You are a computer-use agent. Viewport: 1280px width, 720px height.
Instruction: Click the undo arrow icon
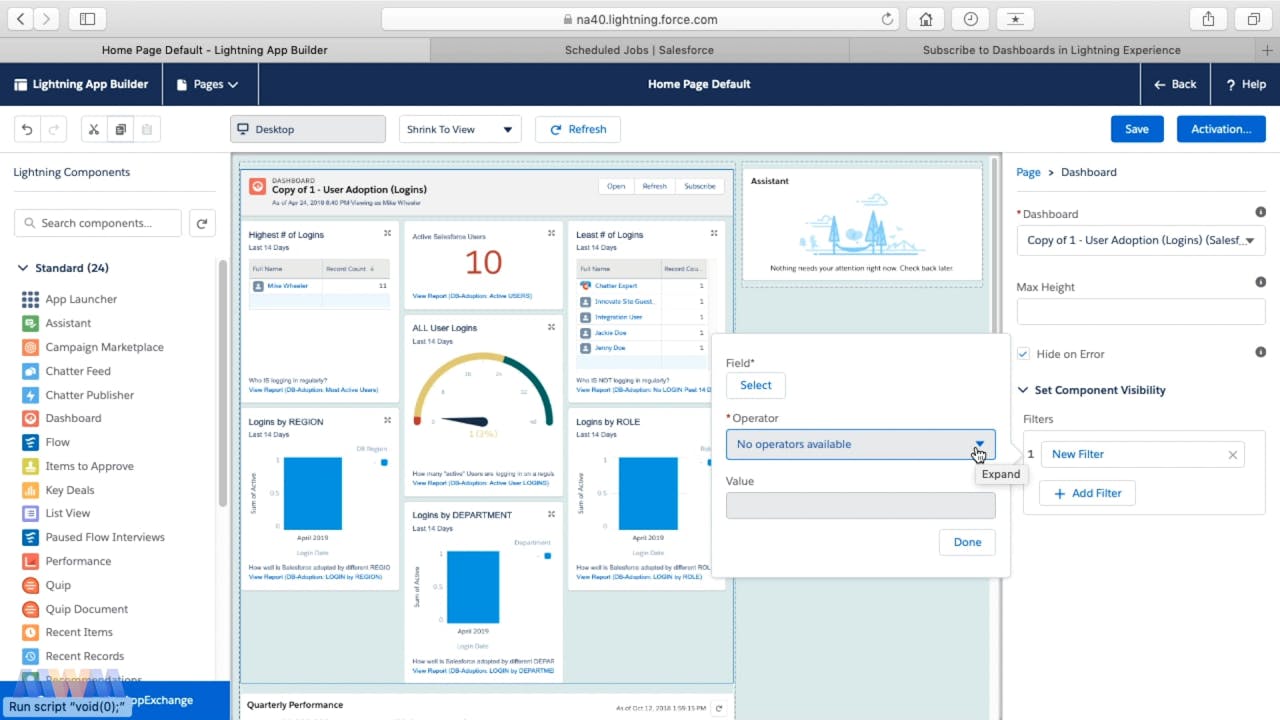tap(27, 129)
